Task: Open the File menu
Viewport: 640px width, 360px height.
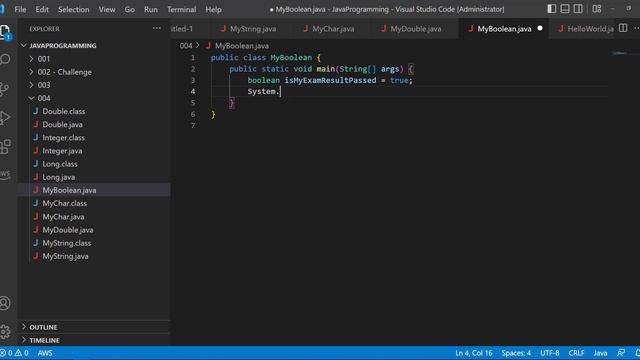Action: (x=20, y=9)
